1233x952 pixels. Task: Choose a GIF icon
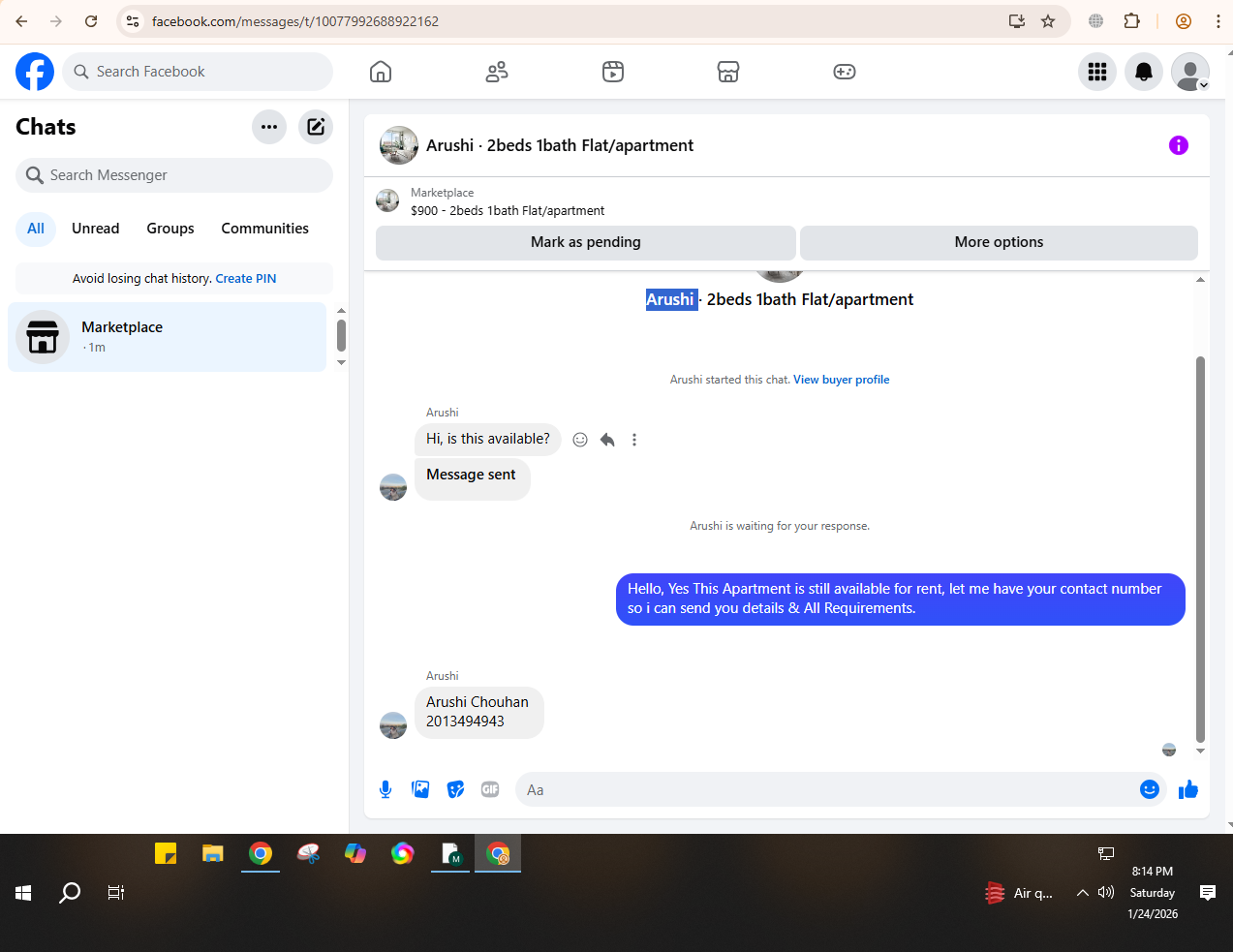(490, 789)
